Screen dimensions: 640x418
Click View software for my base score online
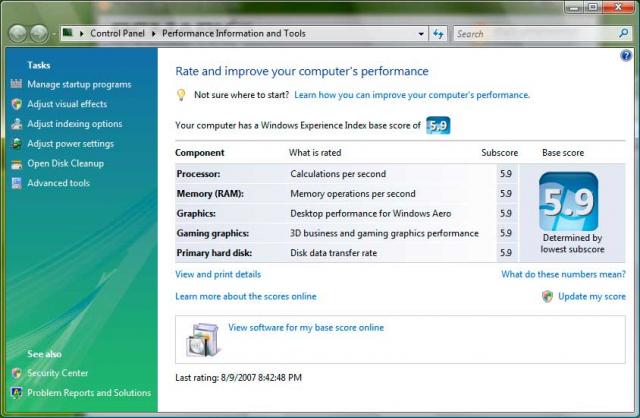[306, 327]
